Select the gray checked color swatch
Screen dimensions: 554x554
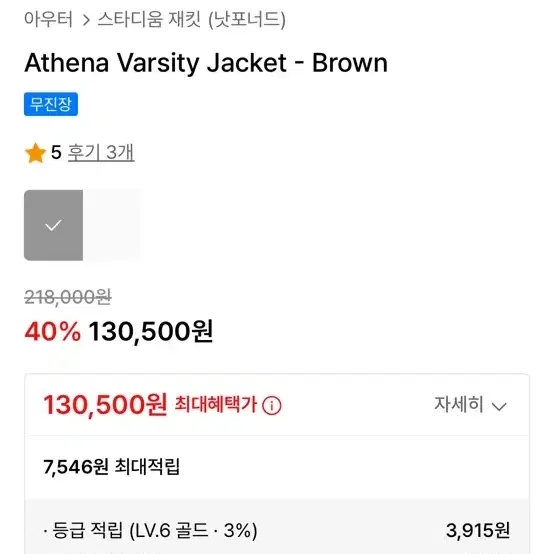(x=53, y=225)
